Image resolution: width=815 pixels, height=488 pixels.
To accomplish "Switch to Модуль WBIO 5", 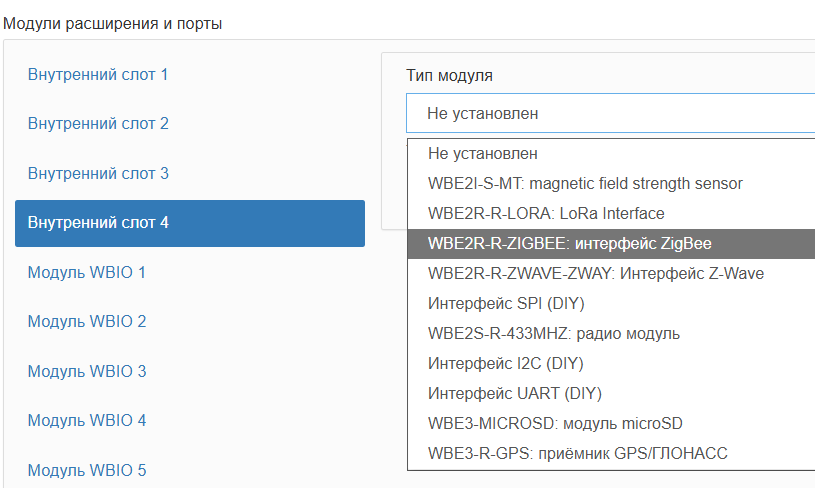I will [87, 469].
